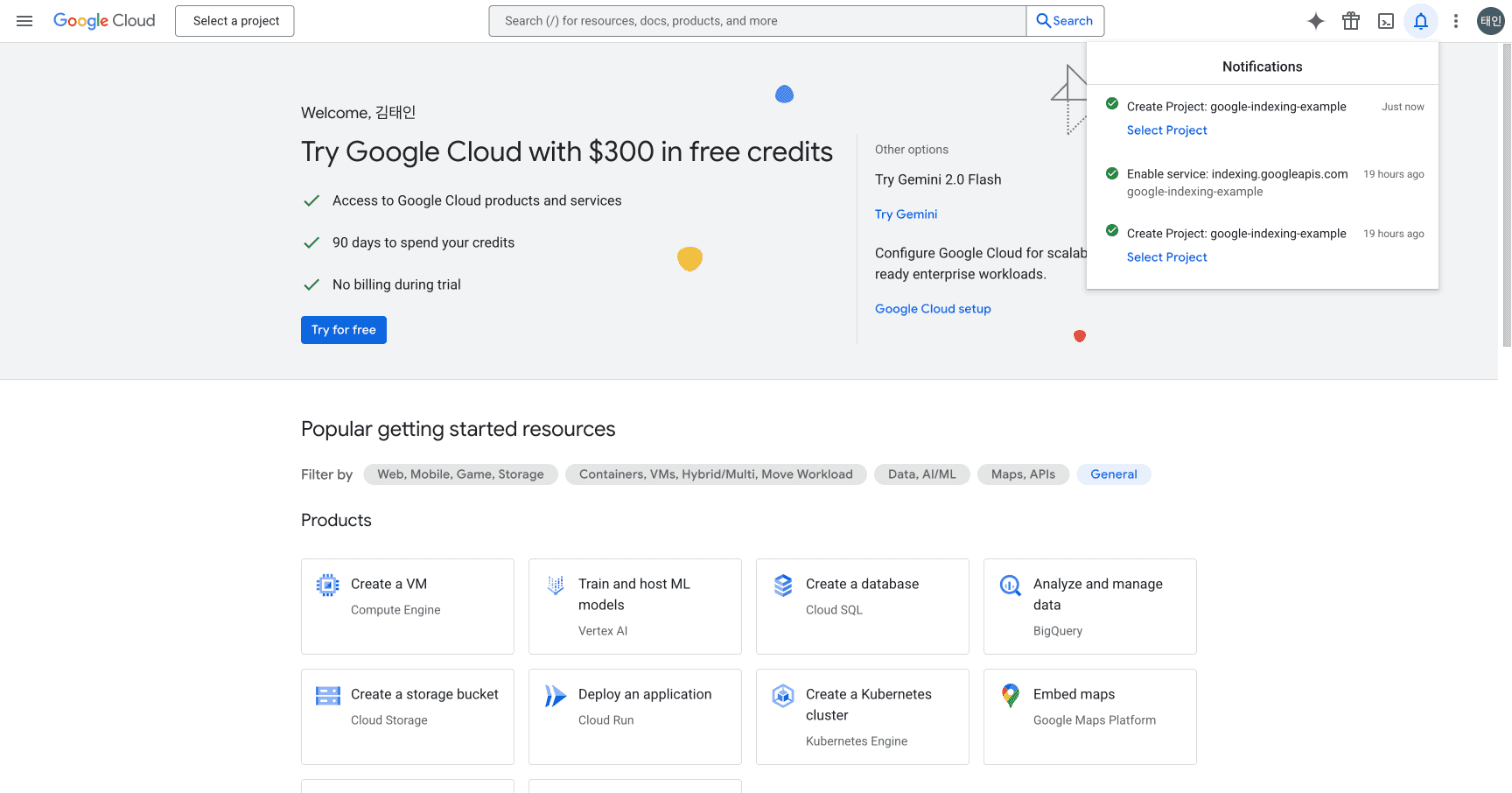Open the three-dot settings menu
This screenshot has height=793, width=1512.
1456,21
